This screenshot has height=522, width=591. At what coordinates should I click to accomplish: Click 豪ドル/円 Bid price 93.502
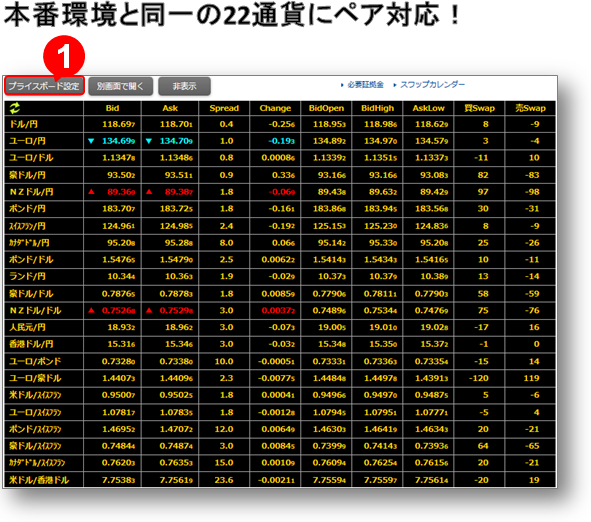pos(121,175)
